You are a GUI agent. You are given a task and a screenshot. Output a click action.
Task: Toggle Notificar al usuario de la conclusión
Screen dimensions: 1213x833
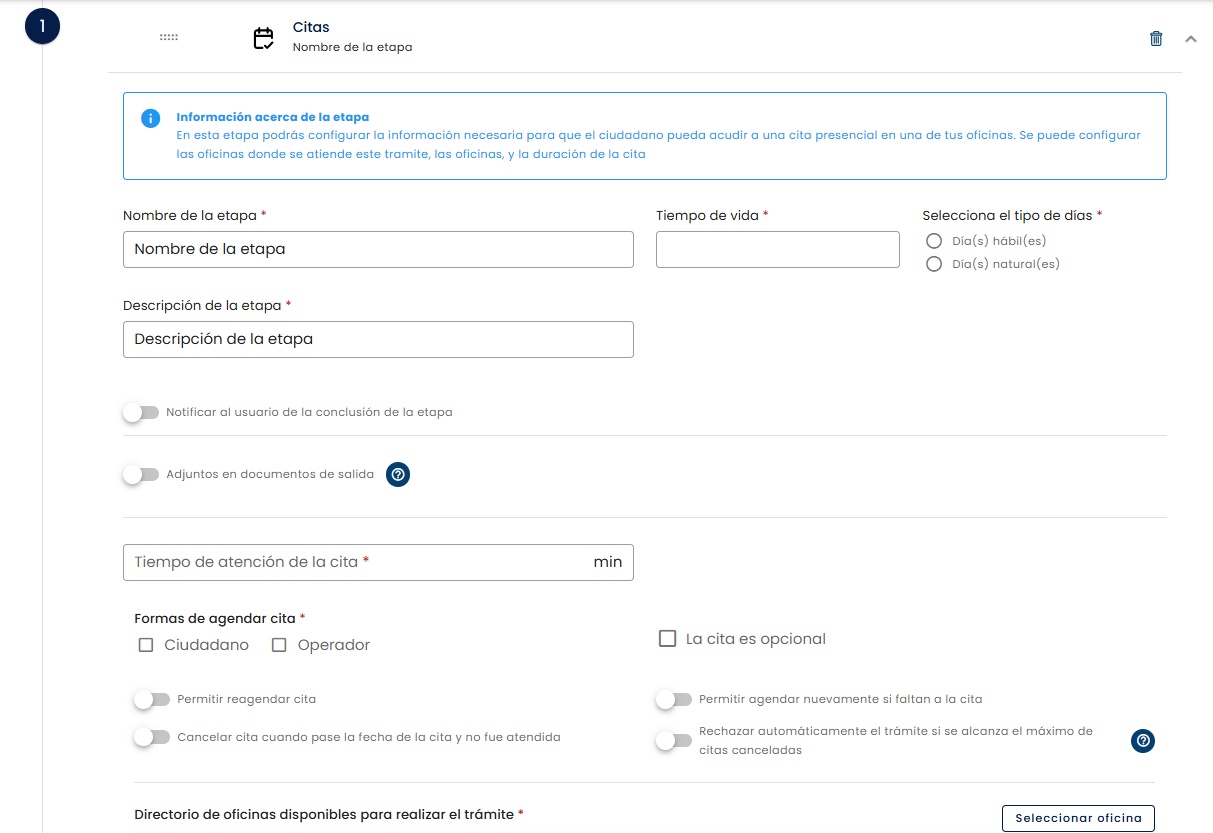point(141,412)
